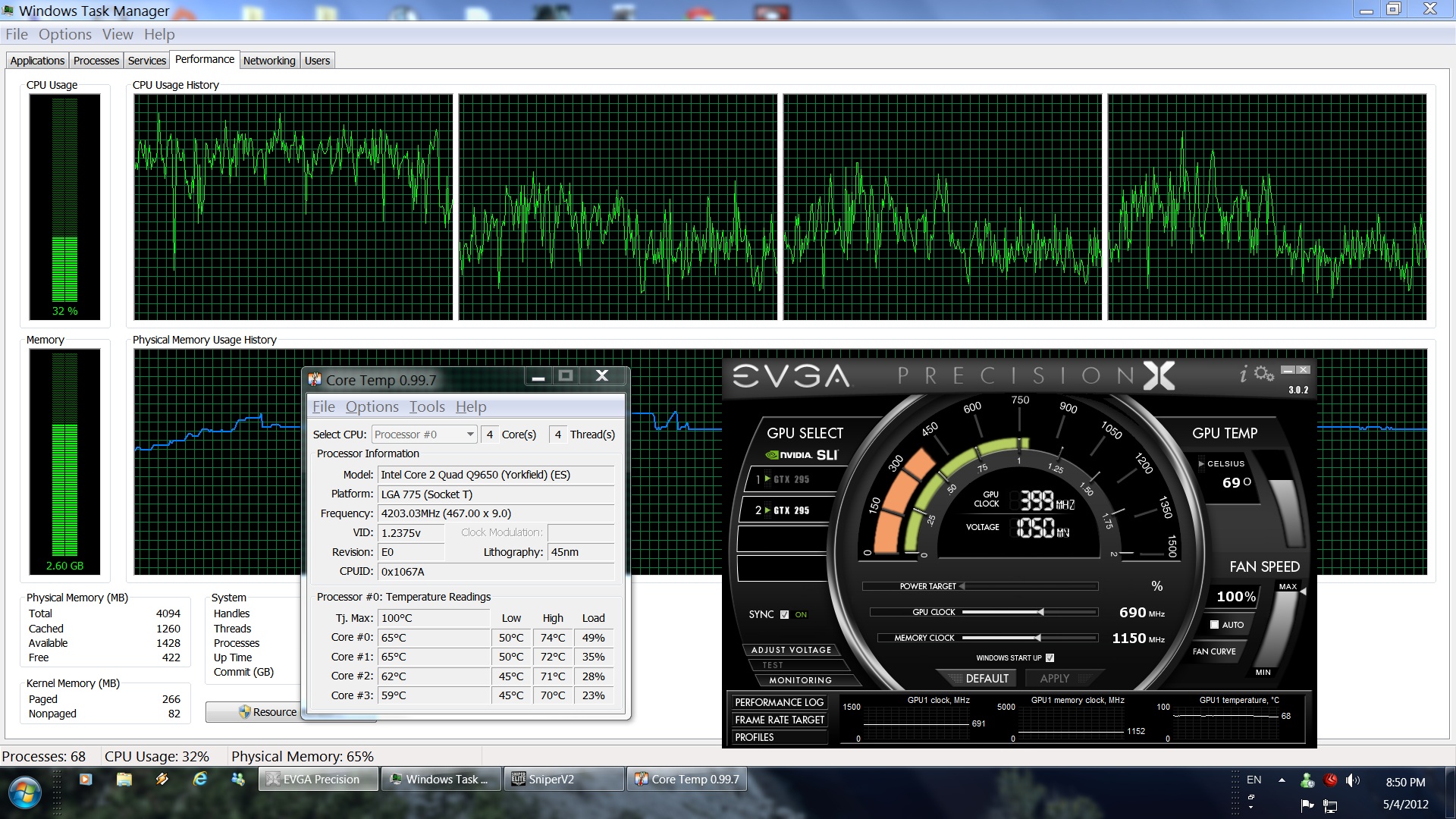Click Internet Explorer icon in taskbar

200,779
